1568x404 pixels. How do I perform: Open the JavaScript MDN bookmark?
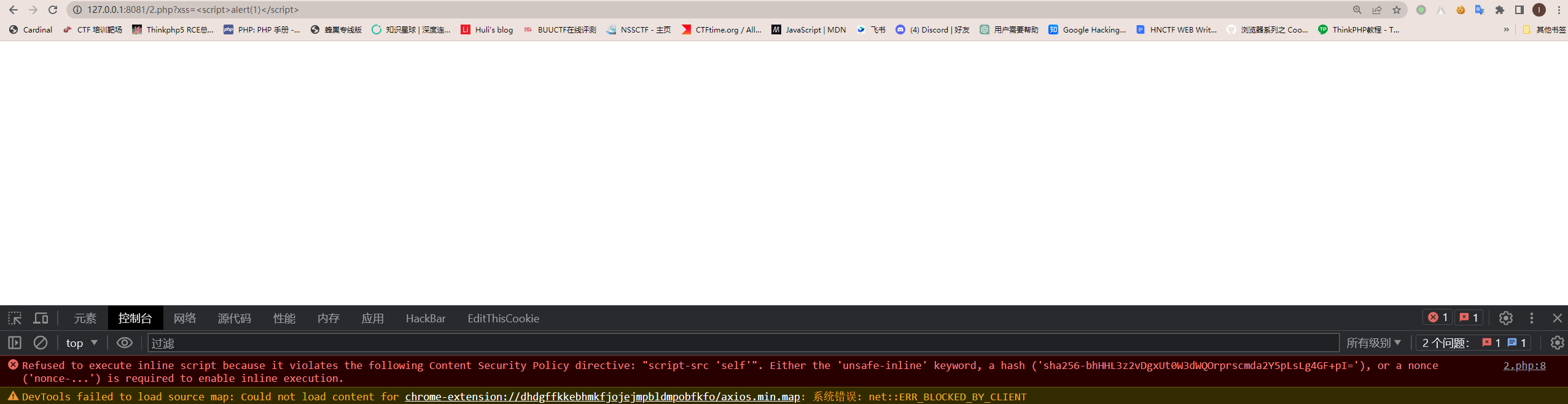(809, 29)
